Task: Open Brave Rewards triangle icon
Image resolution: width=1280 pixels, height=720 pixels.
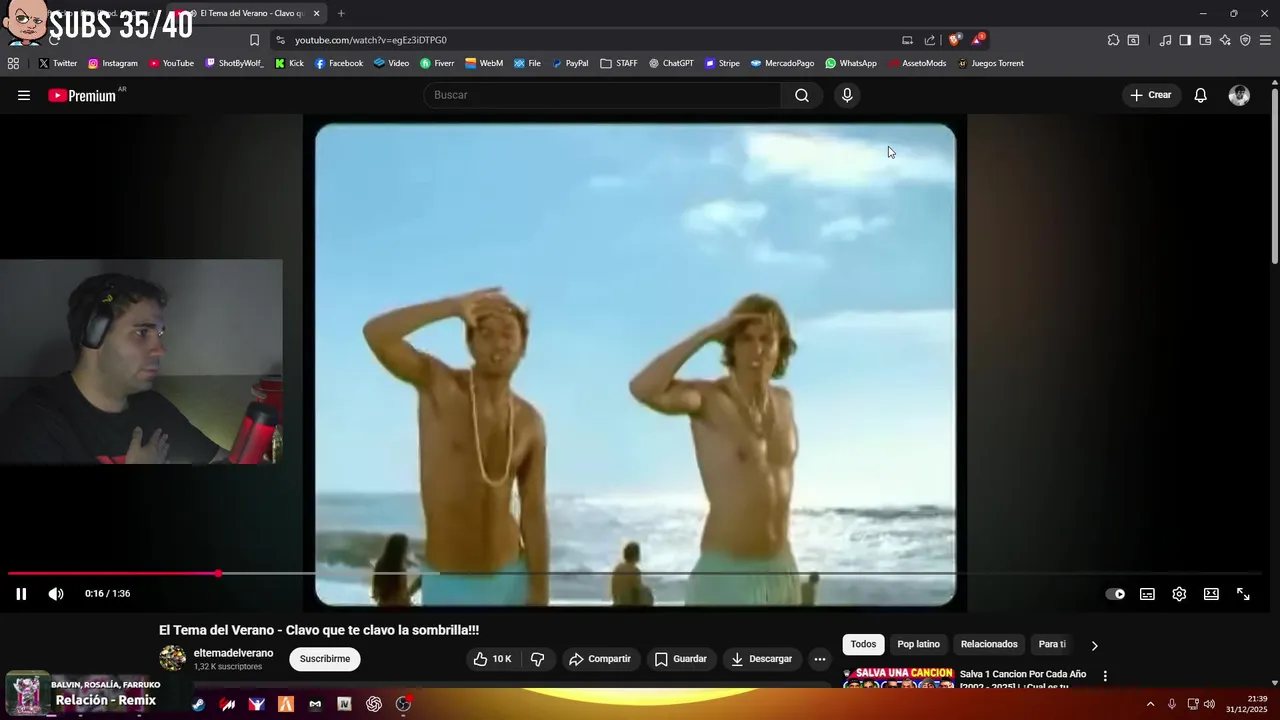Action: pyautogui.click(x=978, y=40)
